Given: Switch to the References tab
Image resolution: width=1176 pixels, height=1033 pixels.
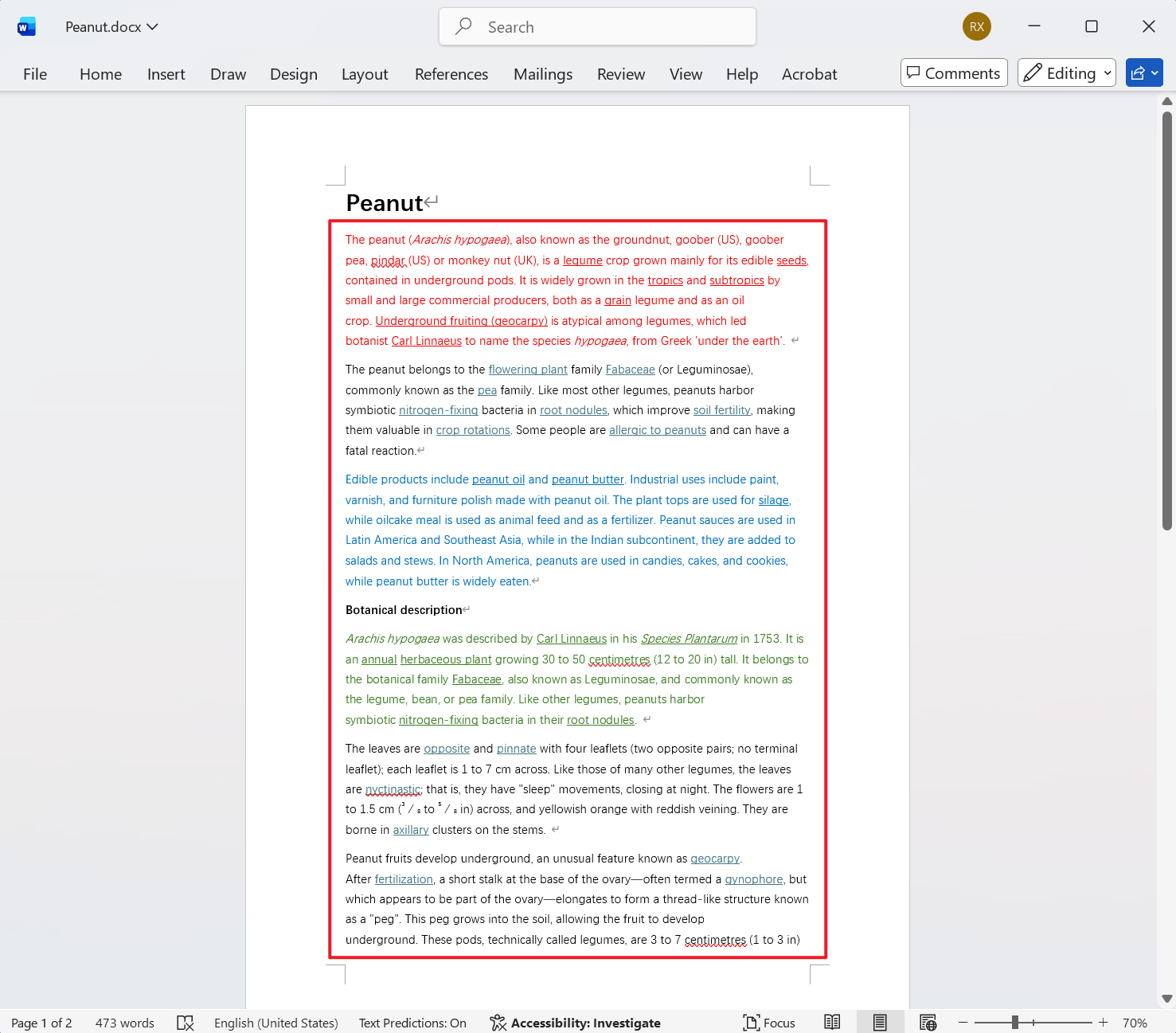Looking at the screenshot, I should (451, 74).
